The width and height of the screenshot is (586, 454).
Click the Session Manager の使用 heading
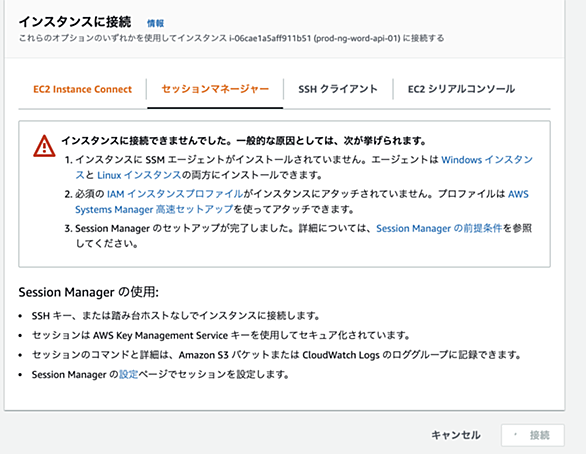[x=89, y=292]
